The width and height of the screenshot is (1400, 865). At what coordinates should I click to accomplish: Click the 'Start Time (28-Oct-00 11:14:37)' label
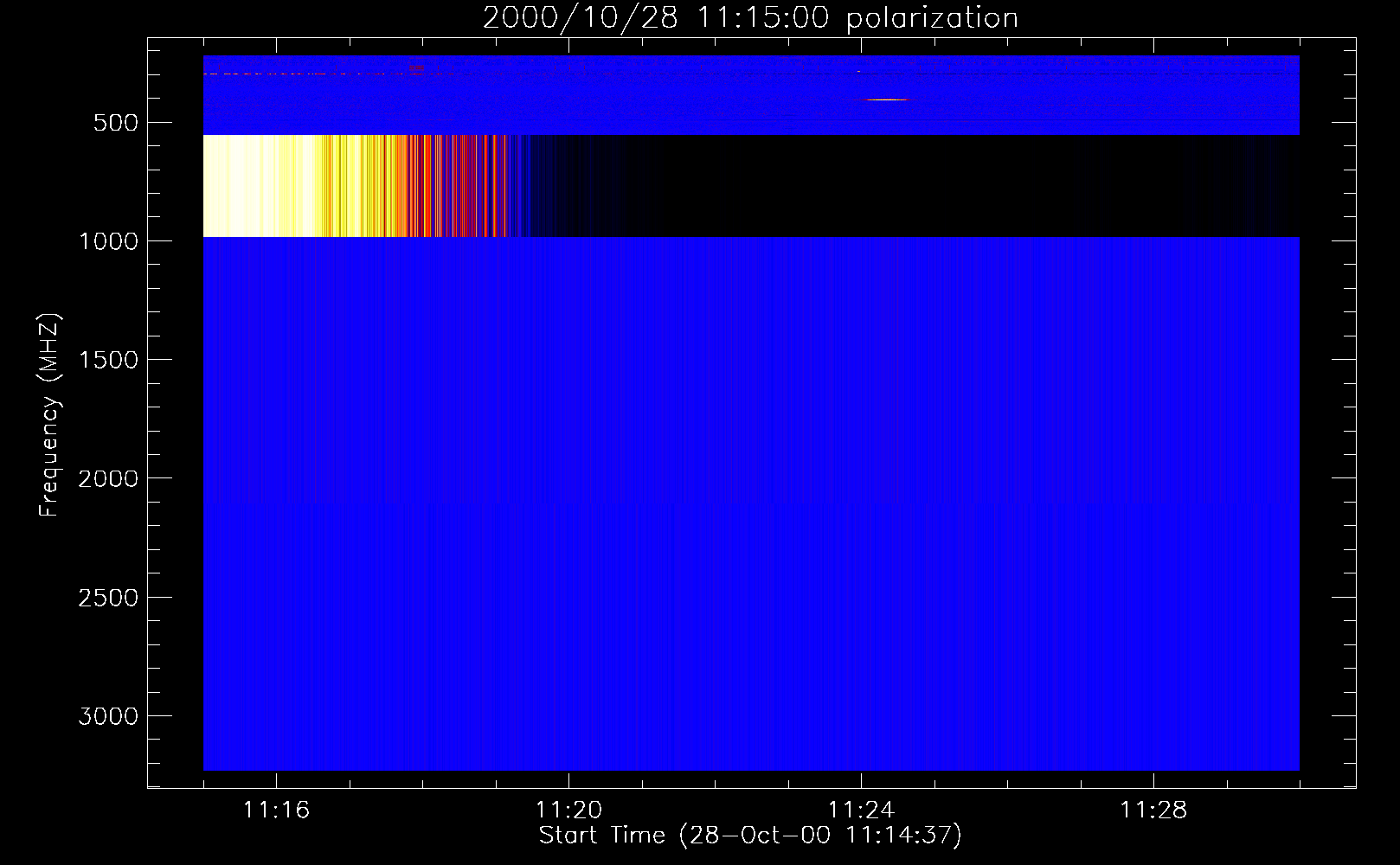click(x=750, y=836)
